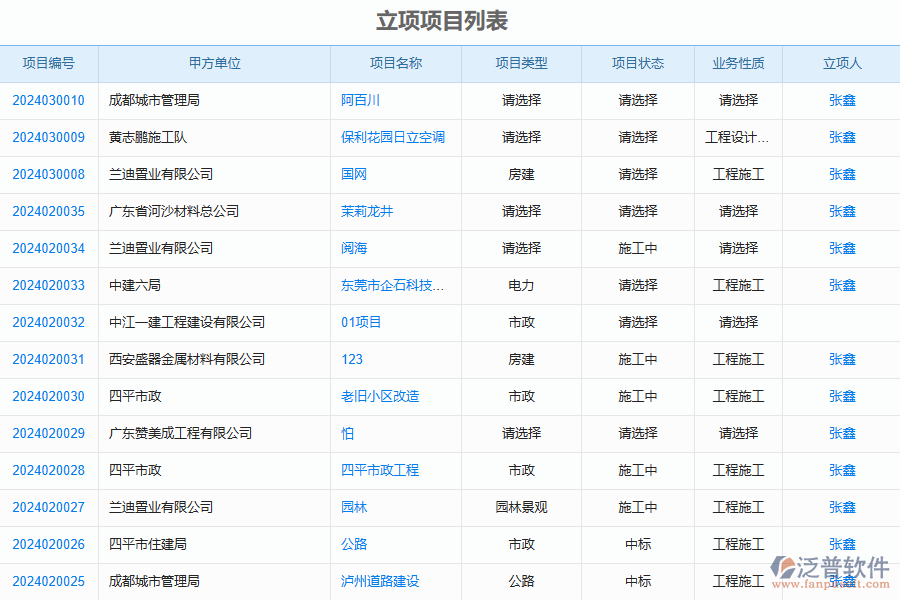Open the 东莞市企石科技... project link
Viewport: 900px width, 600px height.
click(393, 286)
